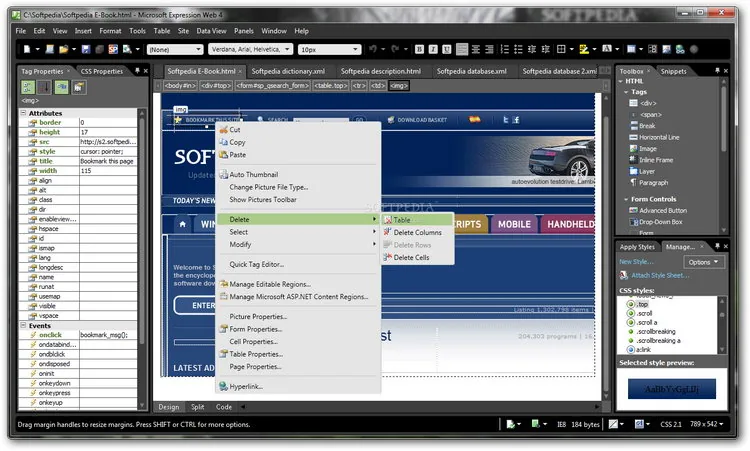
Task: Click the Open folder toolbar icon
Action: 63,49
